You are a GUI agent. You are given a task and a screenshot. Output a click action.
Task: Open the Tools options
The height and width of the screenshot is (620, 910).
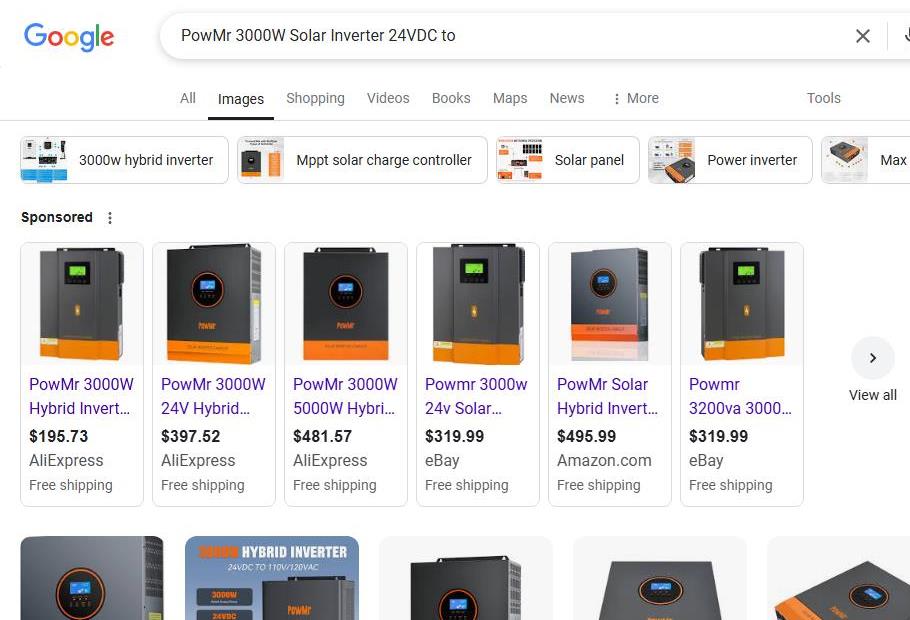823,98
